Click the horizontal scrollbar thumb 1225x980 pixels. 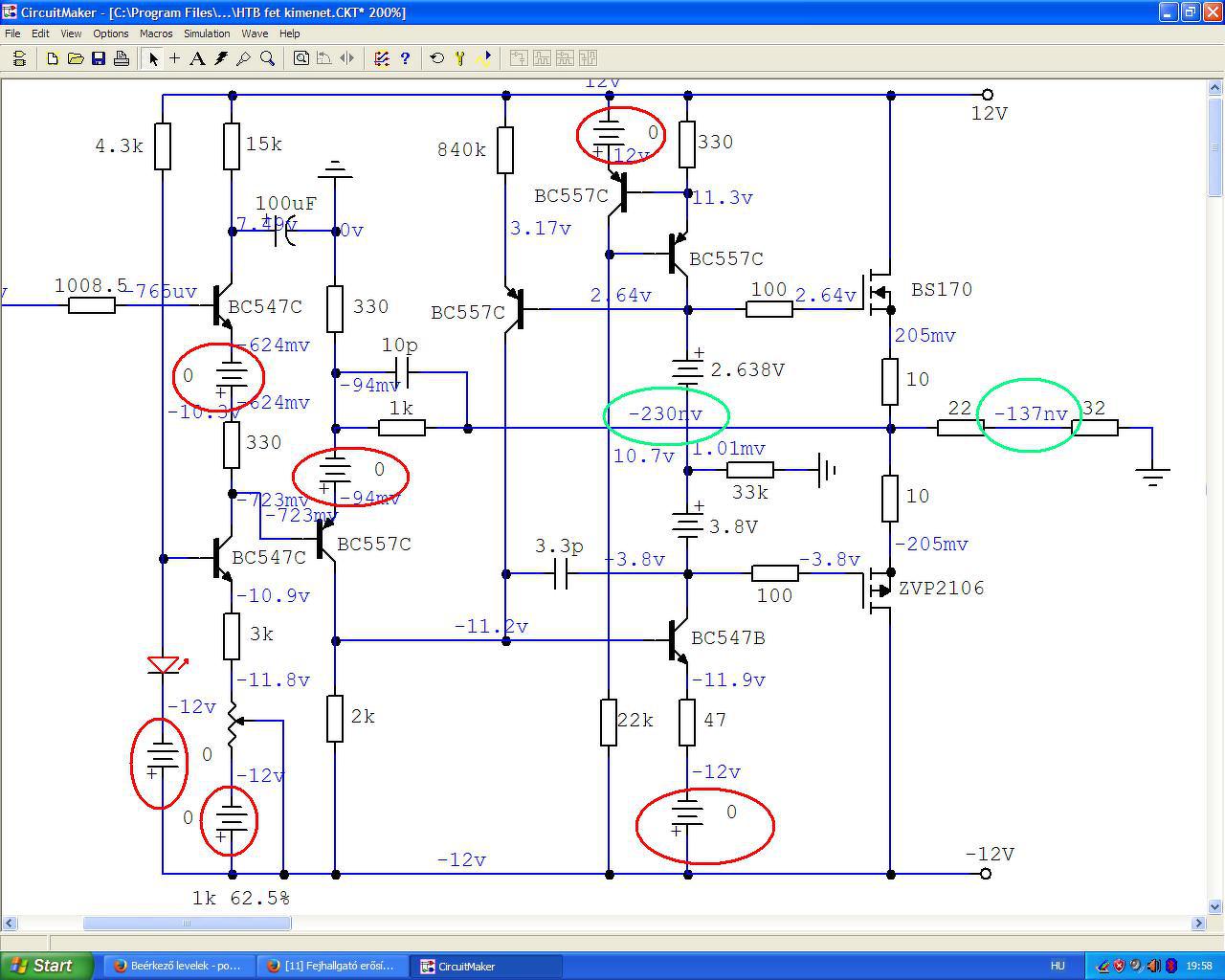click(x=187, y=924)
